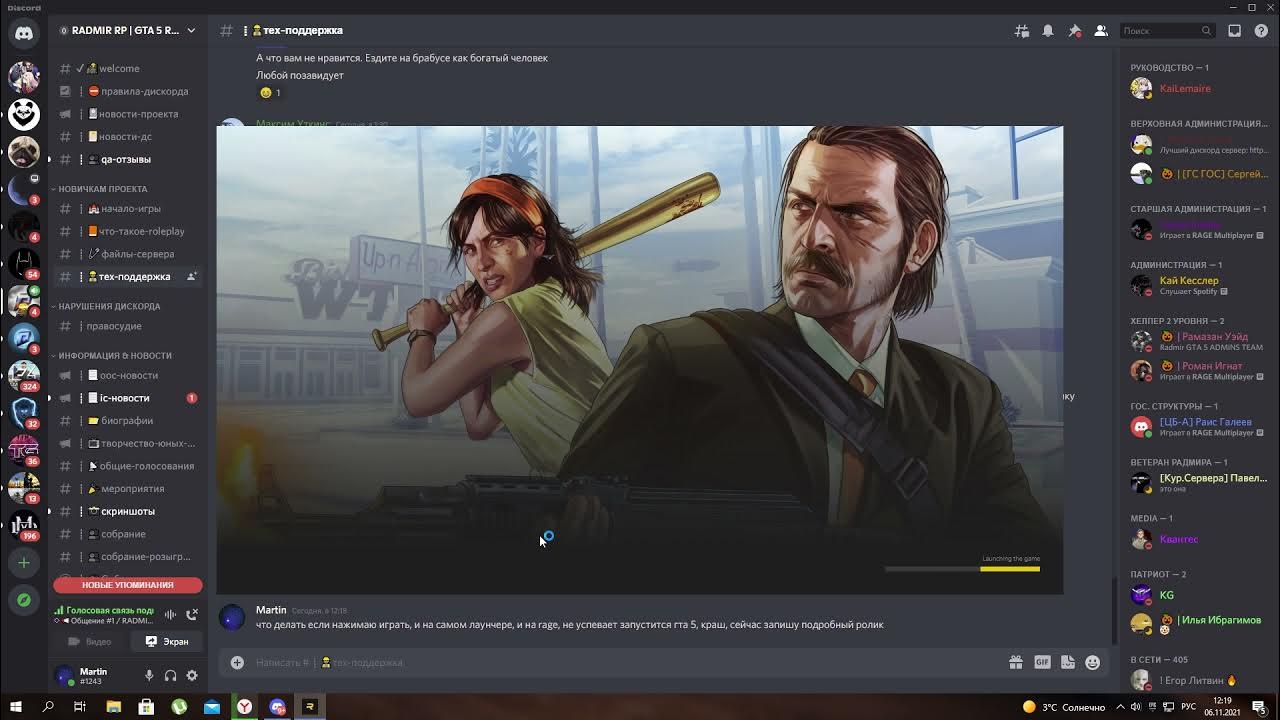Deafen with the headphones icon
The image size is (1280, 720).
[x=170, y=676]
